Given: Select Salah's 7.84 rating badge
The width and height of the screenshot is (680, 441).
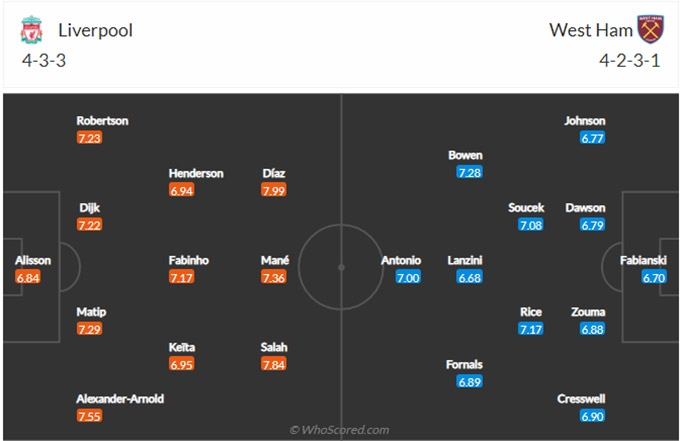Looking at the screenshot, I should [x=274, y=364].
